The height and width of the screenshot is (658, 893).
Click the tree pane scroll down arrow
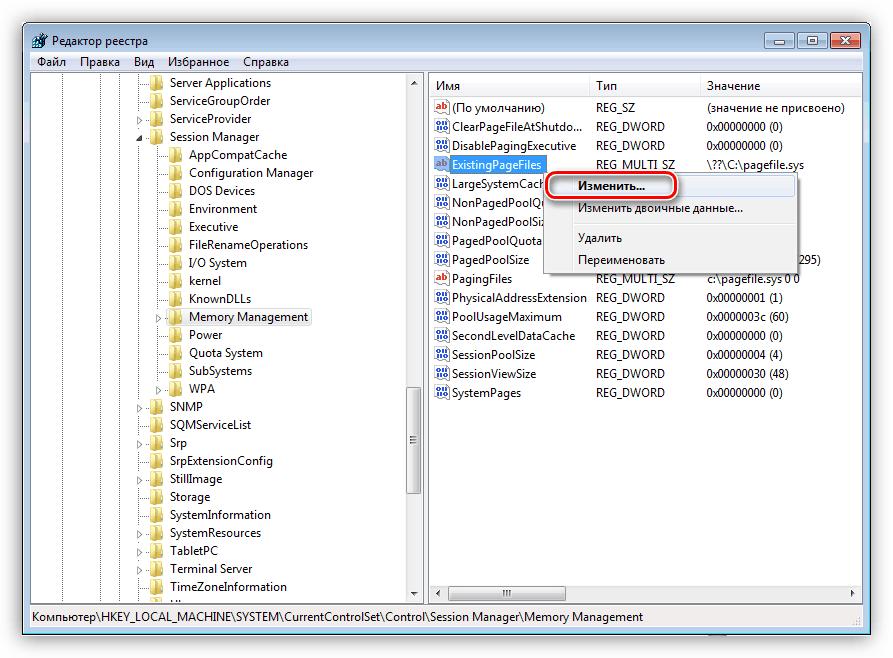click(414, 594)
